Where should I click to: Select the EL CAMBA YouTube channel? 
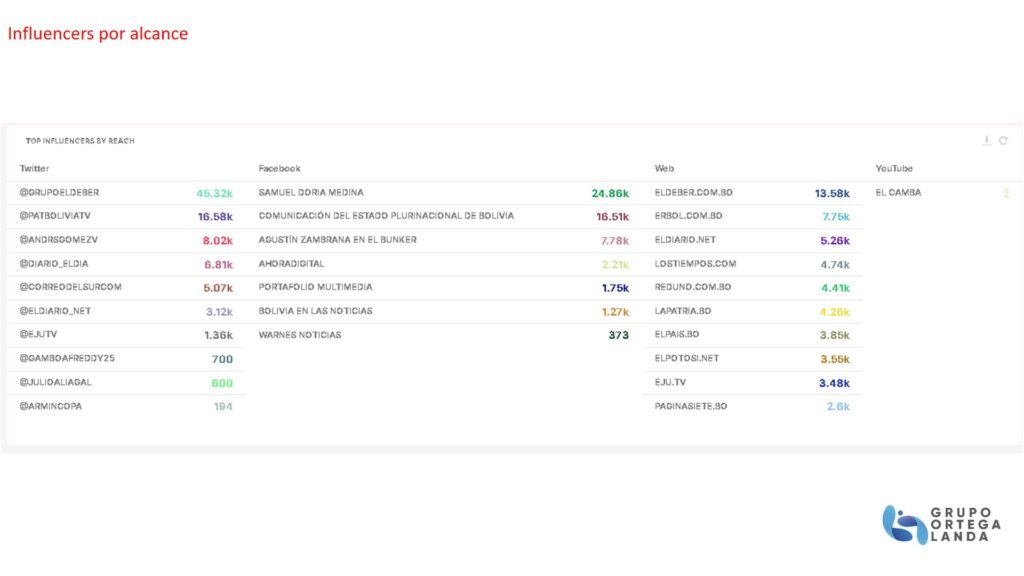tap(898, 193)
